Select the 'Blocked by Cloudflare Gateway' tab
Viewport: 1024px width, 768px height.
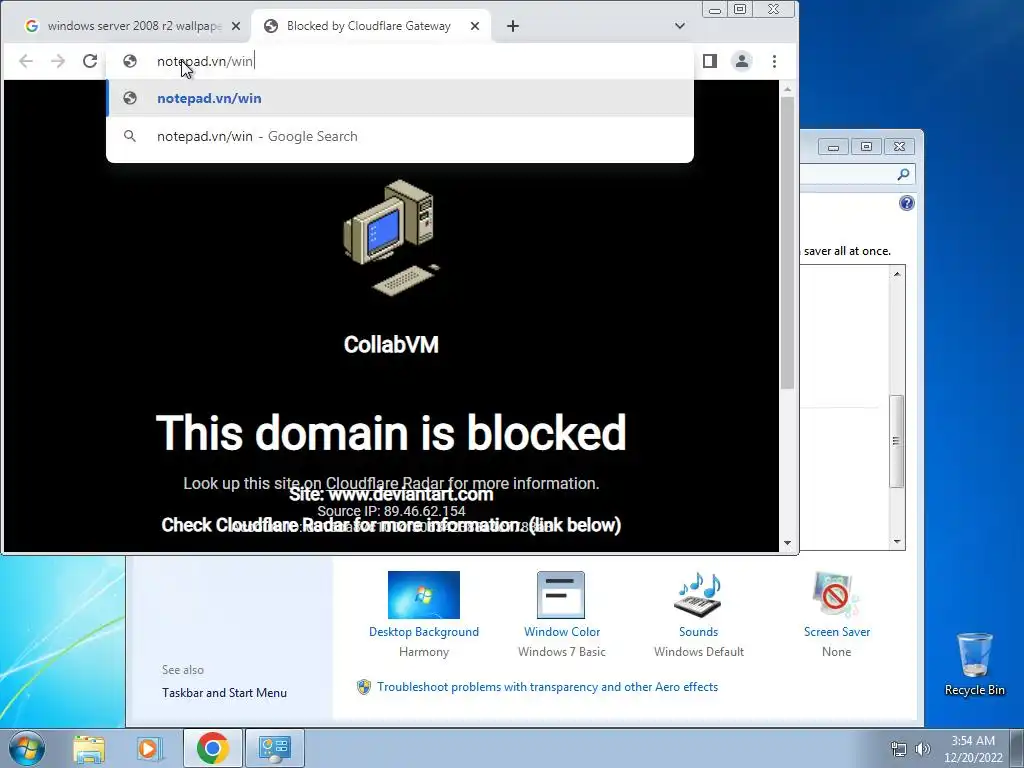click(370, 26)
